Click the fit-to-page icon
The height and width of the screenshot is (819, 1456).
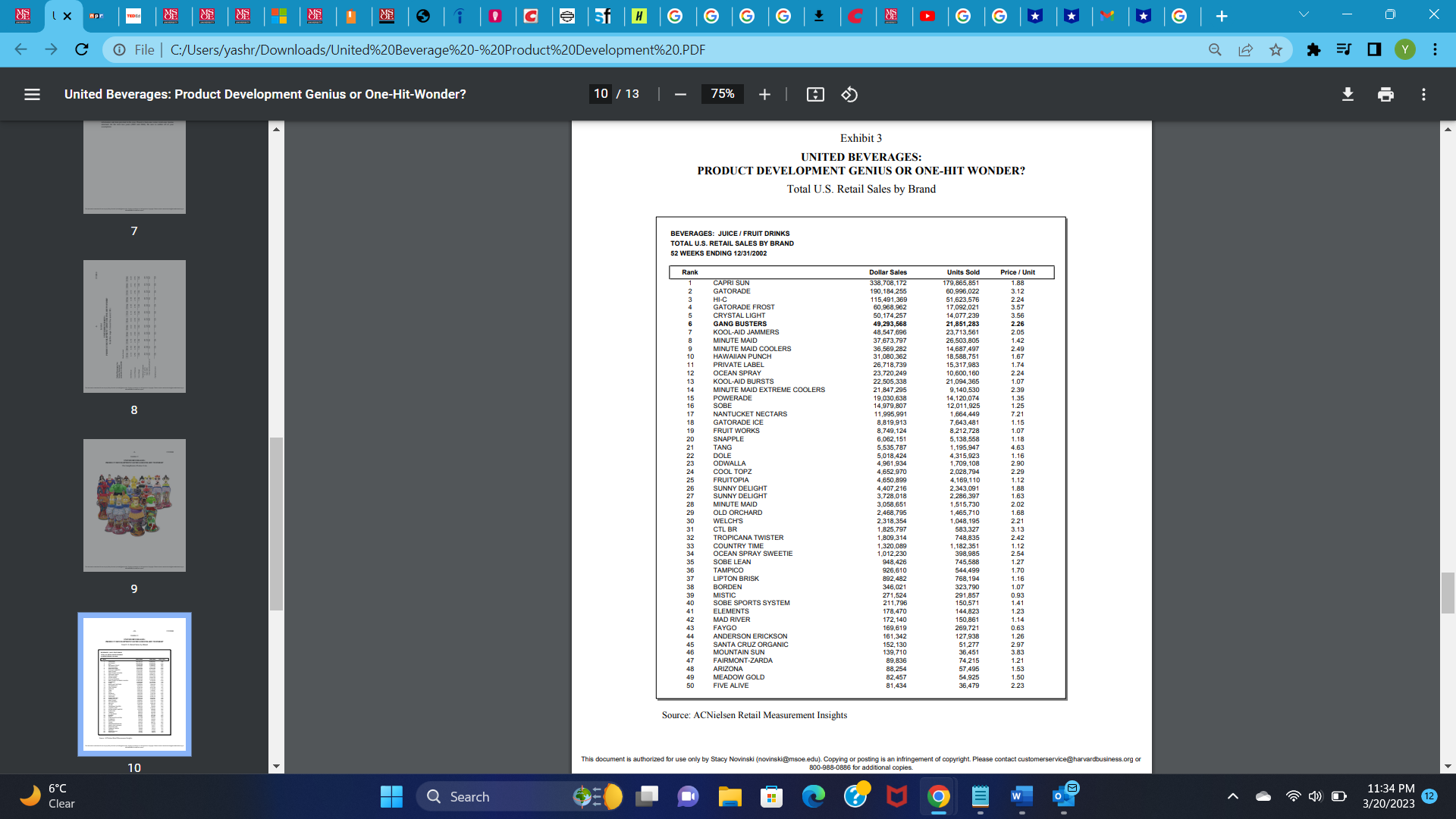(814, 94)
